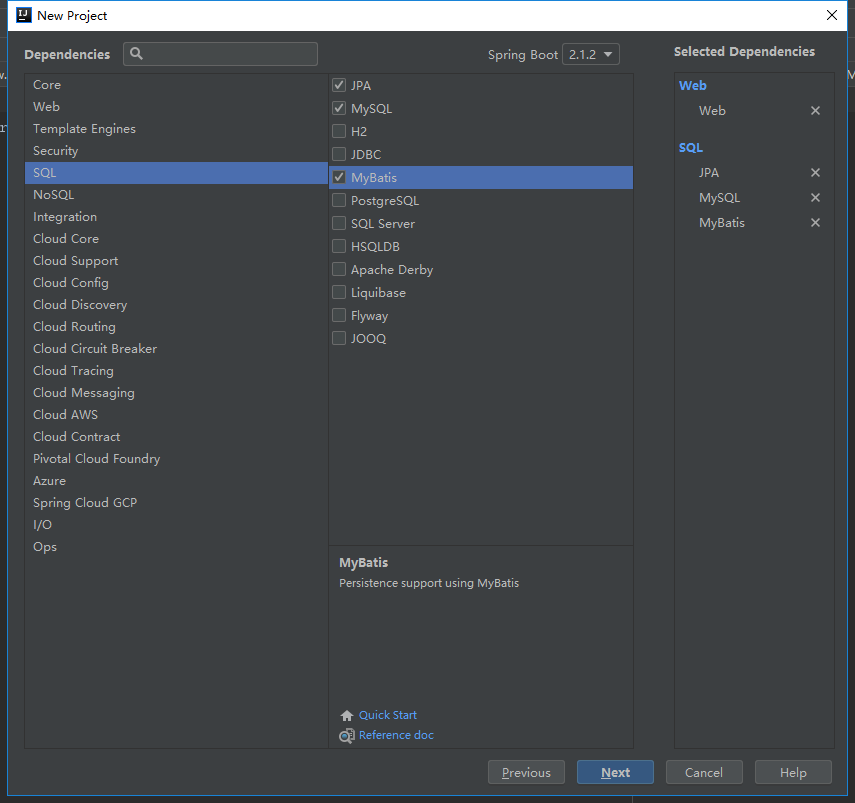Click the MySQL entry in Selected Dependencies
855x803 pixels.
[719, 197]
